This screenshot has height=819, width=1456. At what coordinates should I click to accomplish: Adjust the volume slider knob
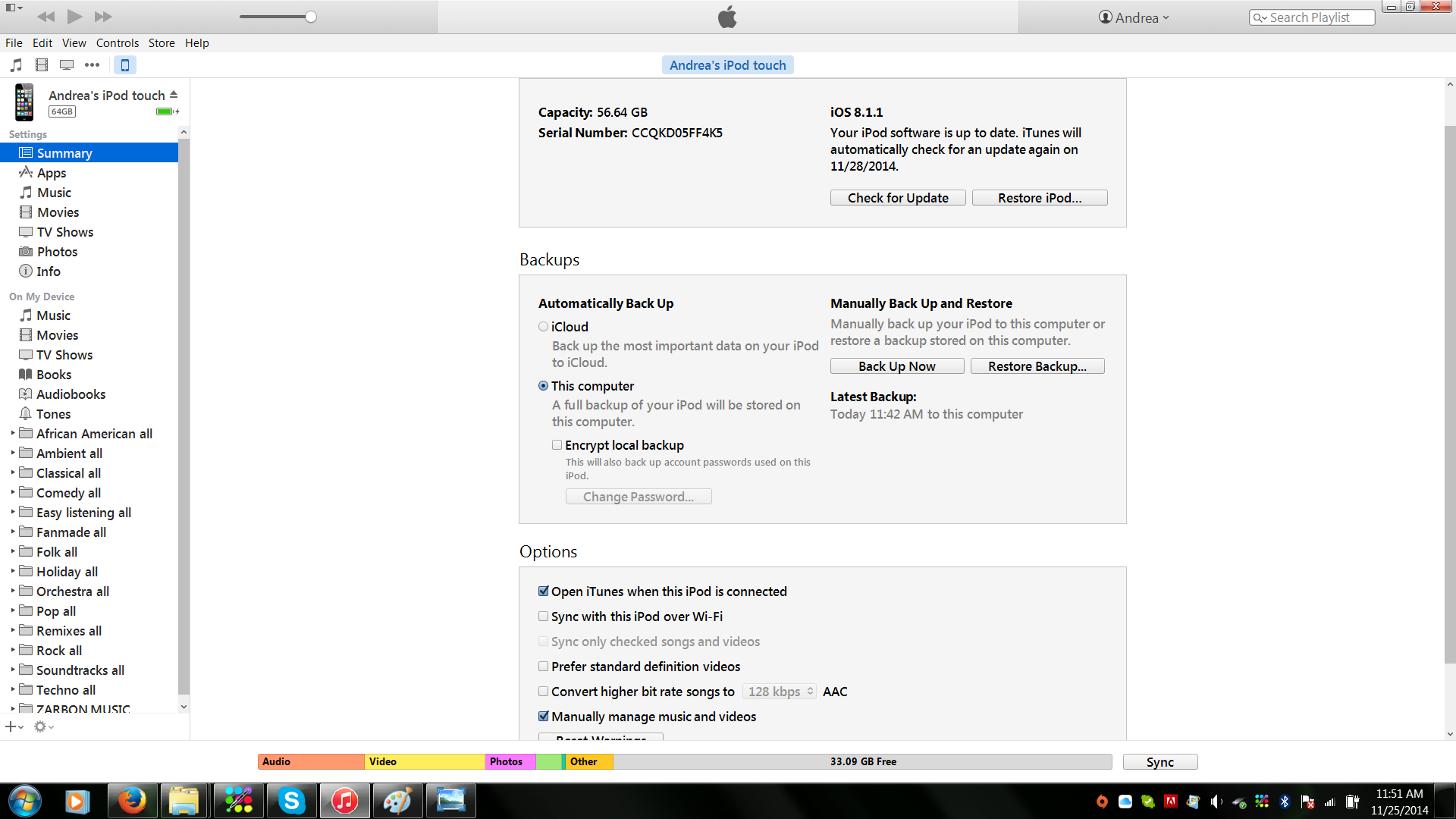click(x=311, y=17)
